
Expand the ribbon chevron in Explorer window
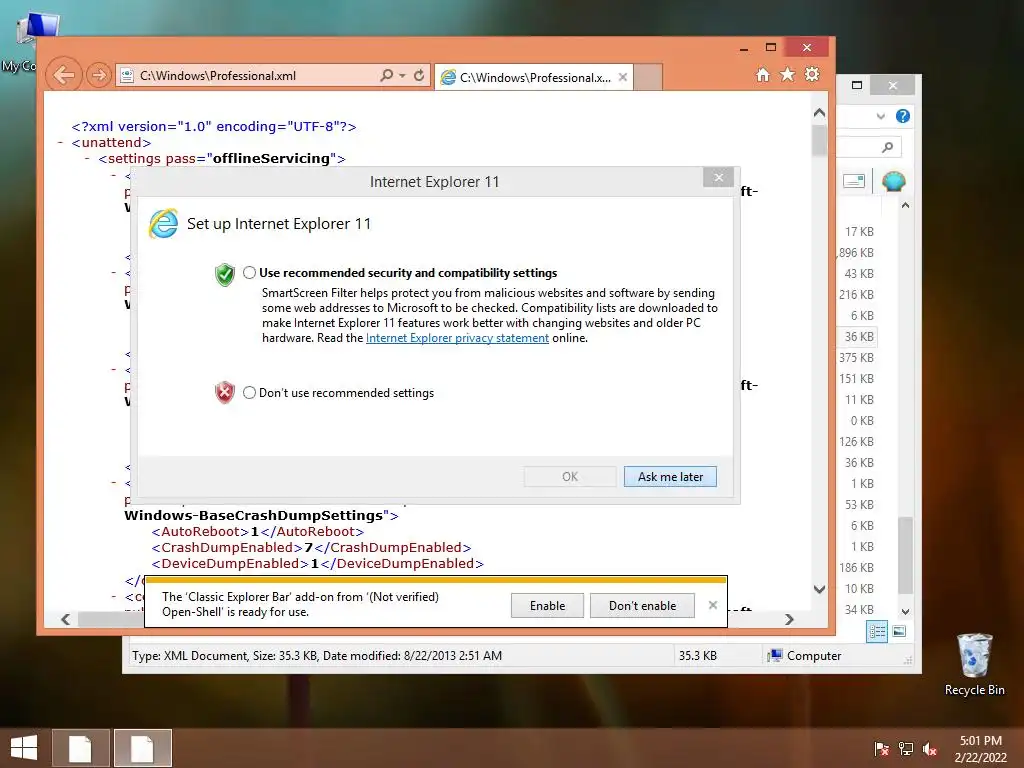pos(880,116)
